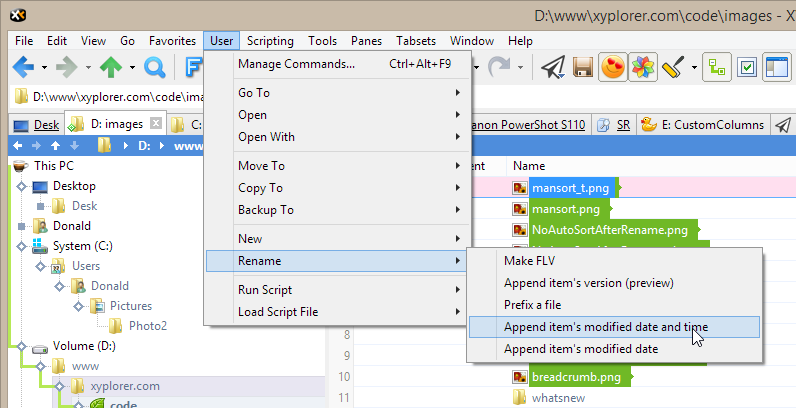This screenshot has height=408, width=796.
Task: Click the paper plane icon in toolbar
Action: (x=552, y=67)
